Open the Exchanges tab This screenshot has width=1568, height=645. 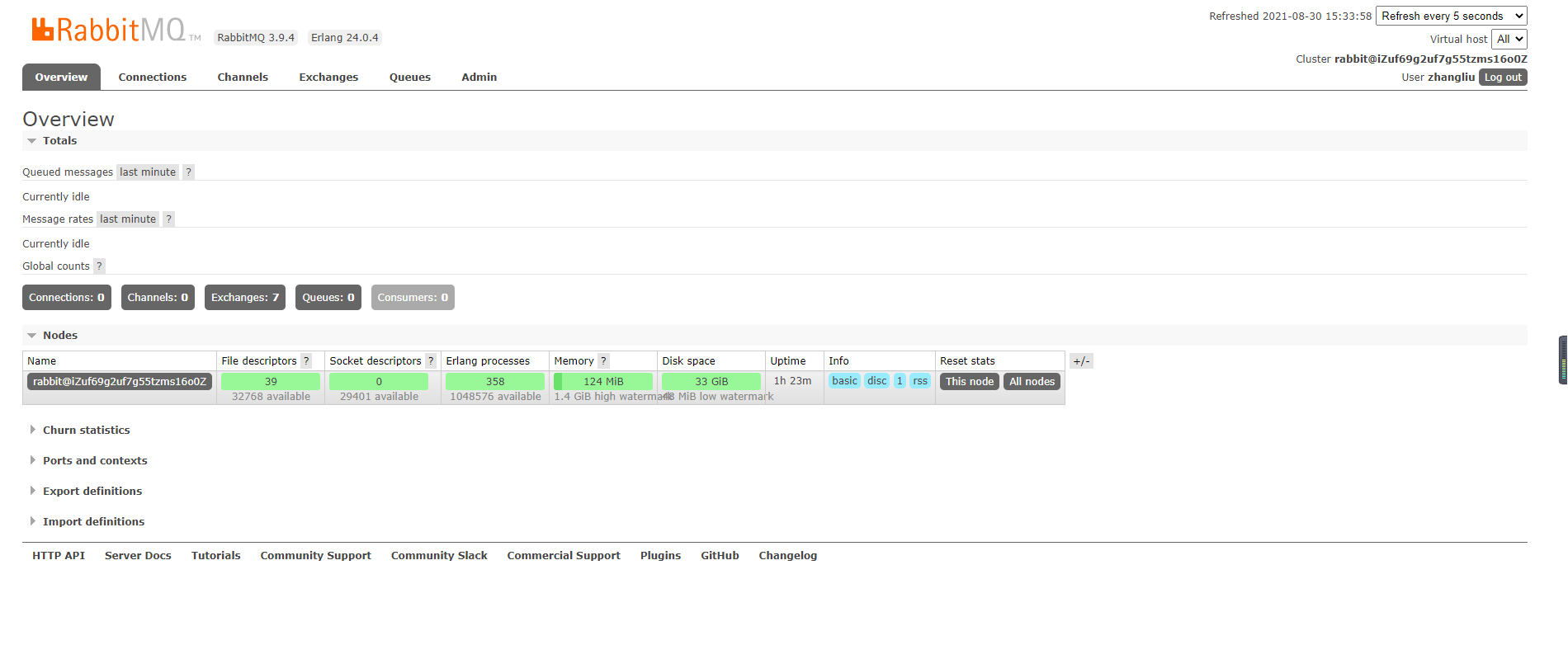click(328, 77)
